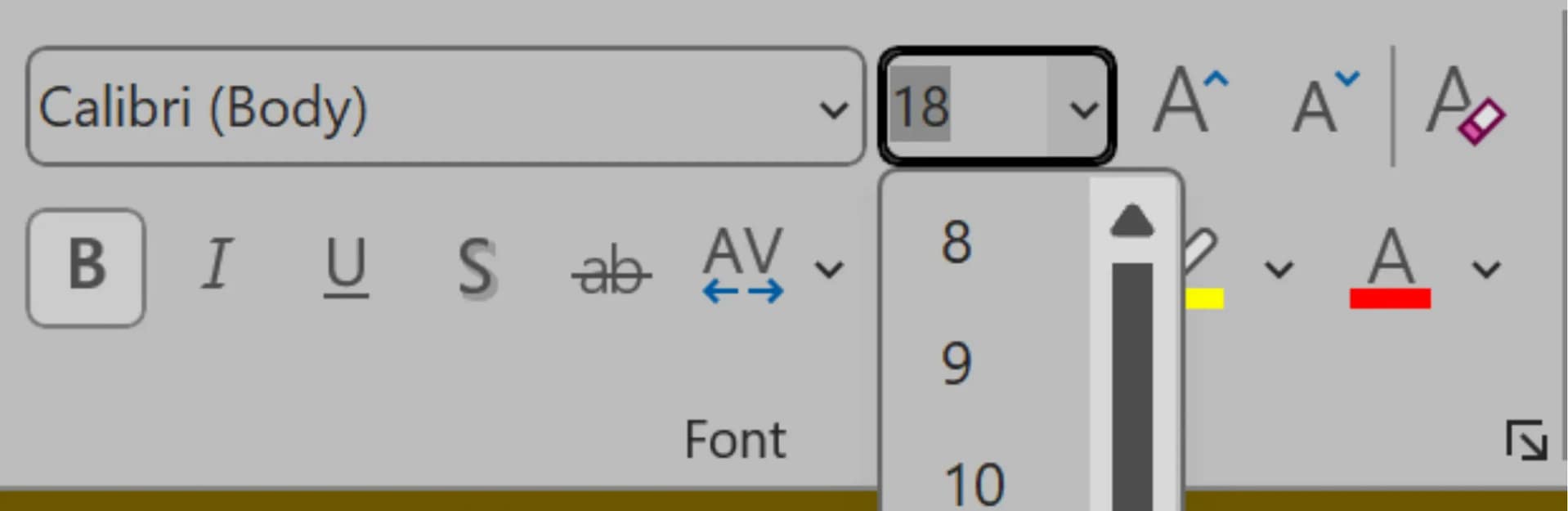Open font color dropdown arrow
The image size is (1568, 511).
[1485, 268]
